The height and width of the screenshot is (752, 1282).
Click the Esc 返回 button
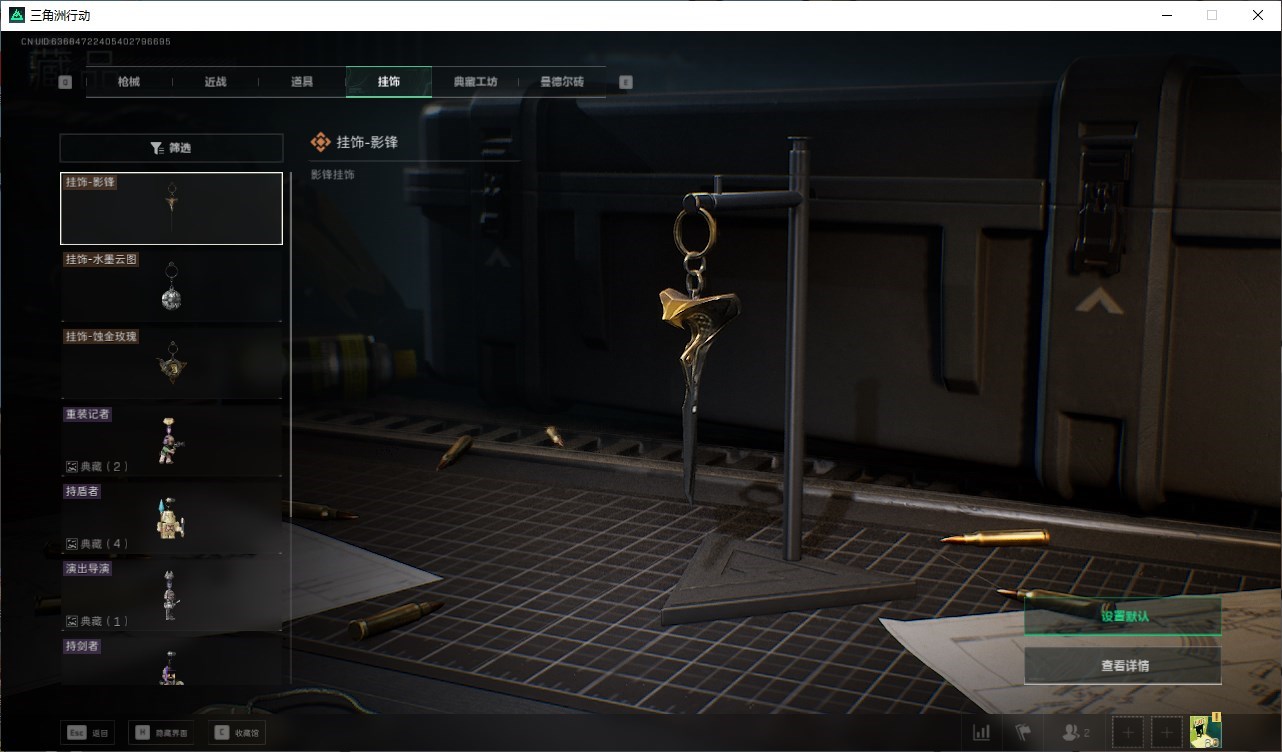pyautogui.click(x=89, y=733)
